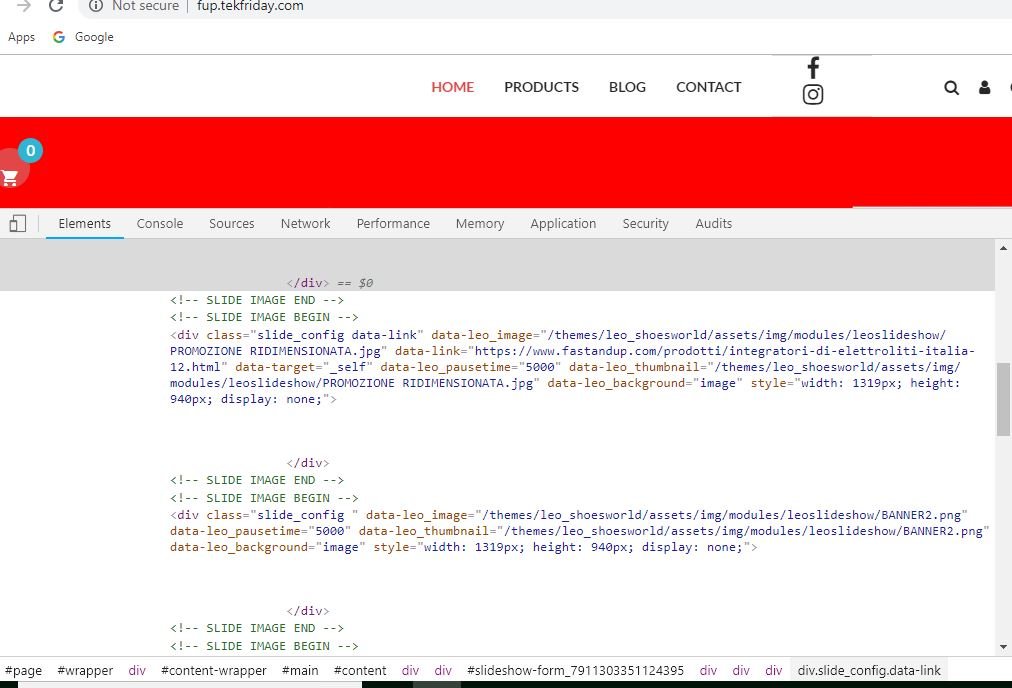Screen dimensions: 1012x688
Task: Select #wrapper in the breadcrumb
Action: (x=85, y=671)
